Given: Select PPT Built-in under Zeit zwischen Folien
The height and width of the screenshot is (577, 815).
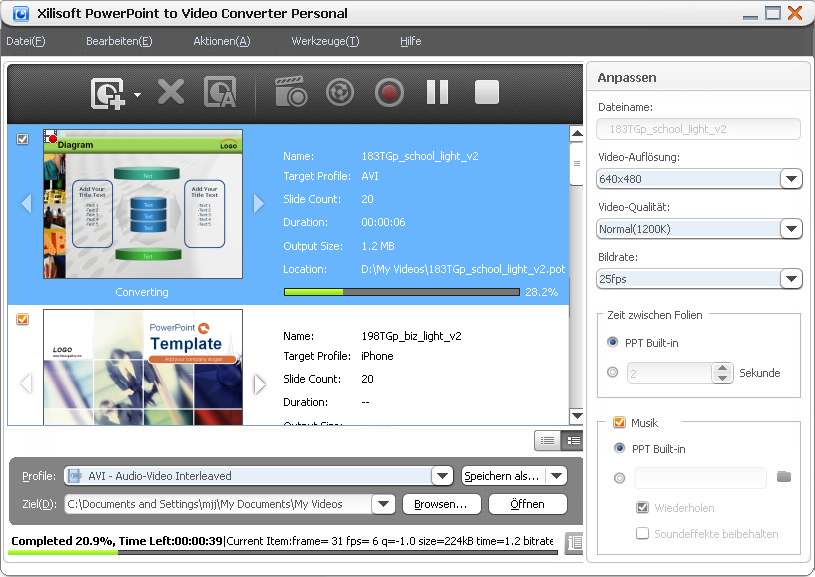Looking at the screenshot, I should (x=612, y=342).
